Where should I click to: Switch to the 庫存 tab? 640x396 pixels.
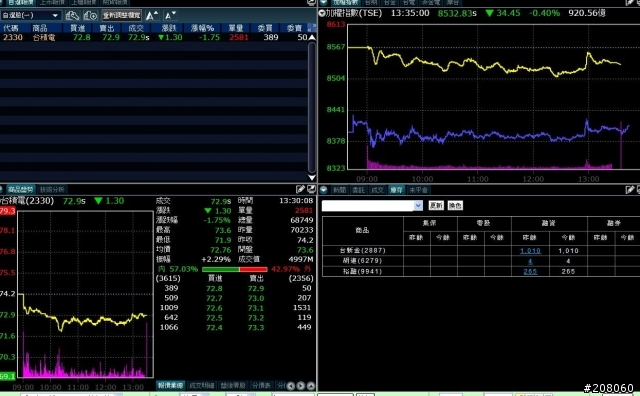click(x=396, y=190)
